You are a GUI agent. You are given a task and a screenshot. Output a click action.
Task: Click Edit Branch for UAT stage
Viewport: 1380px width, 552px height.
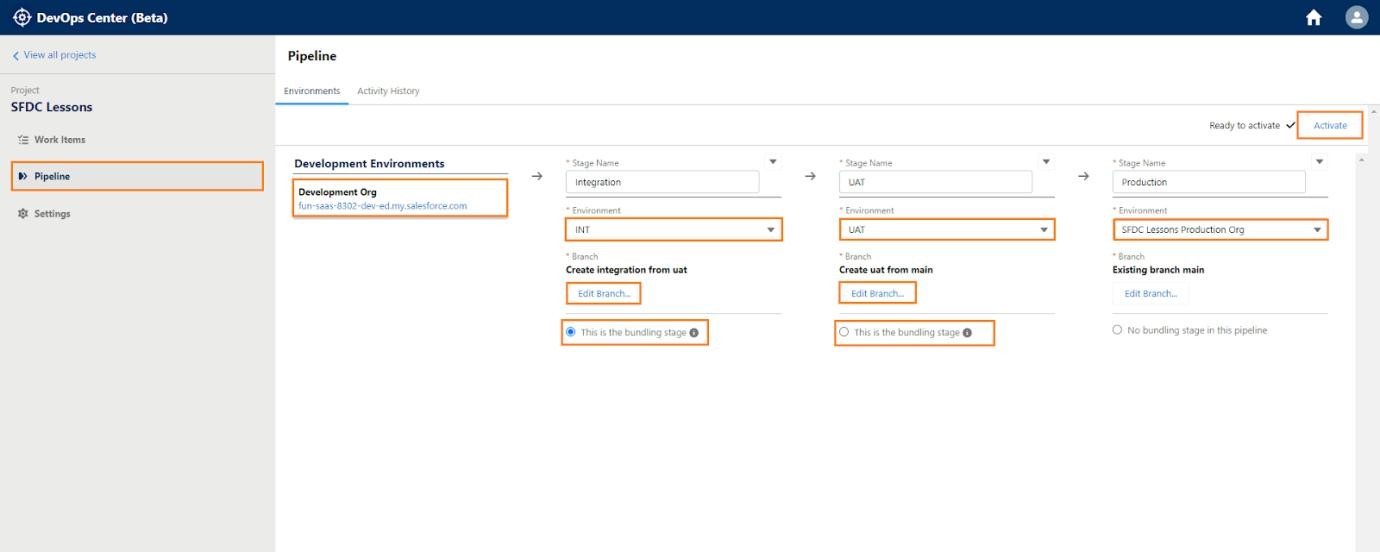pos(877,294)
